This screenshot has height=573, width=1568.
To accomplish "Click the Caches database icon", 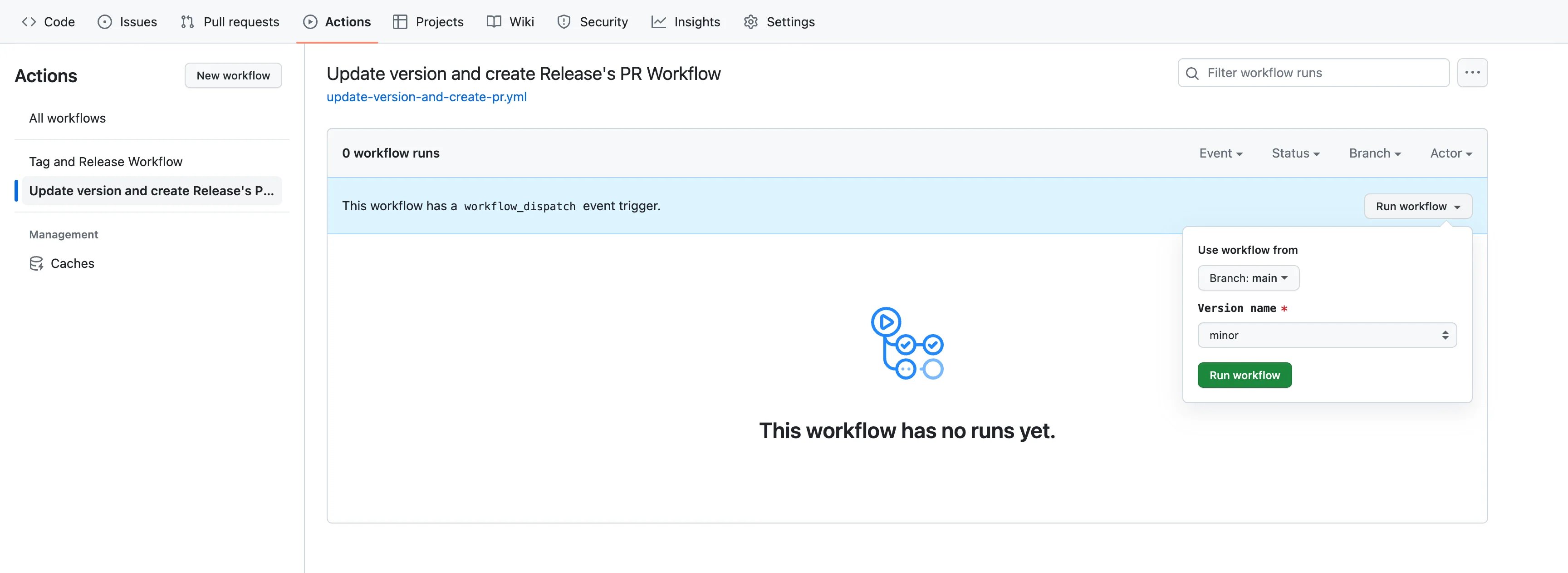I will 36,264.
